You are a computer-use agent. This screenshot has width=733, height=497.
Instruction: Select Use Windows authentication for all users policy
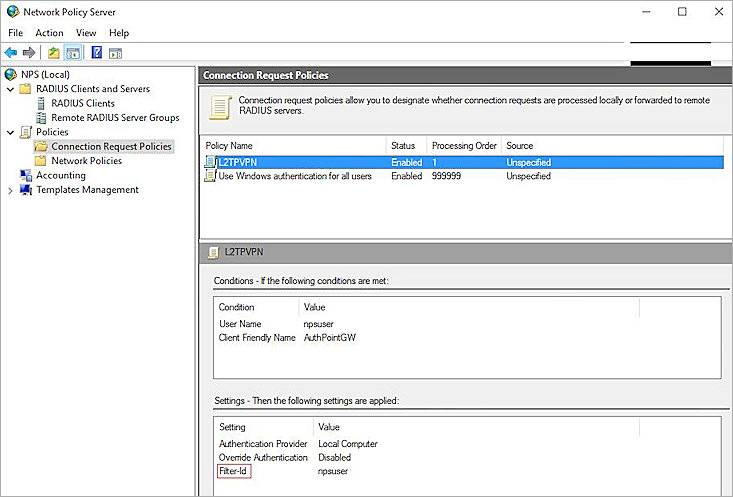pos(295,176)
